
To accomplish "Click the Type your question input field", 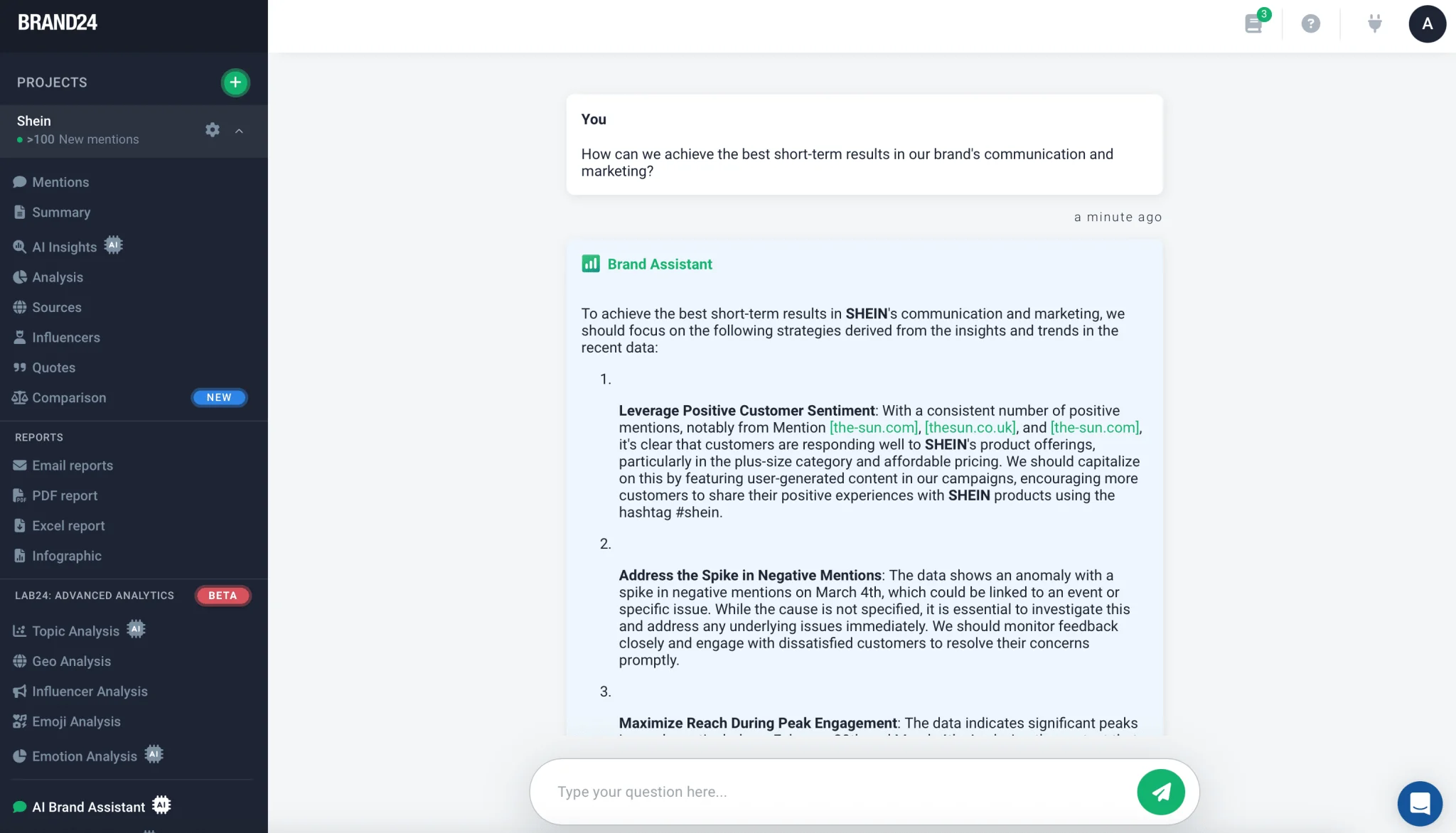I will (839, 792).
